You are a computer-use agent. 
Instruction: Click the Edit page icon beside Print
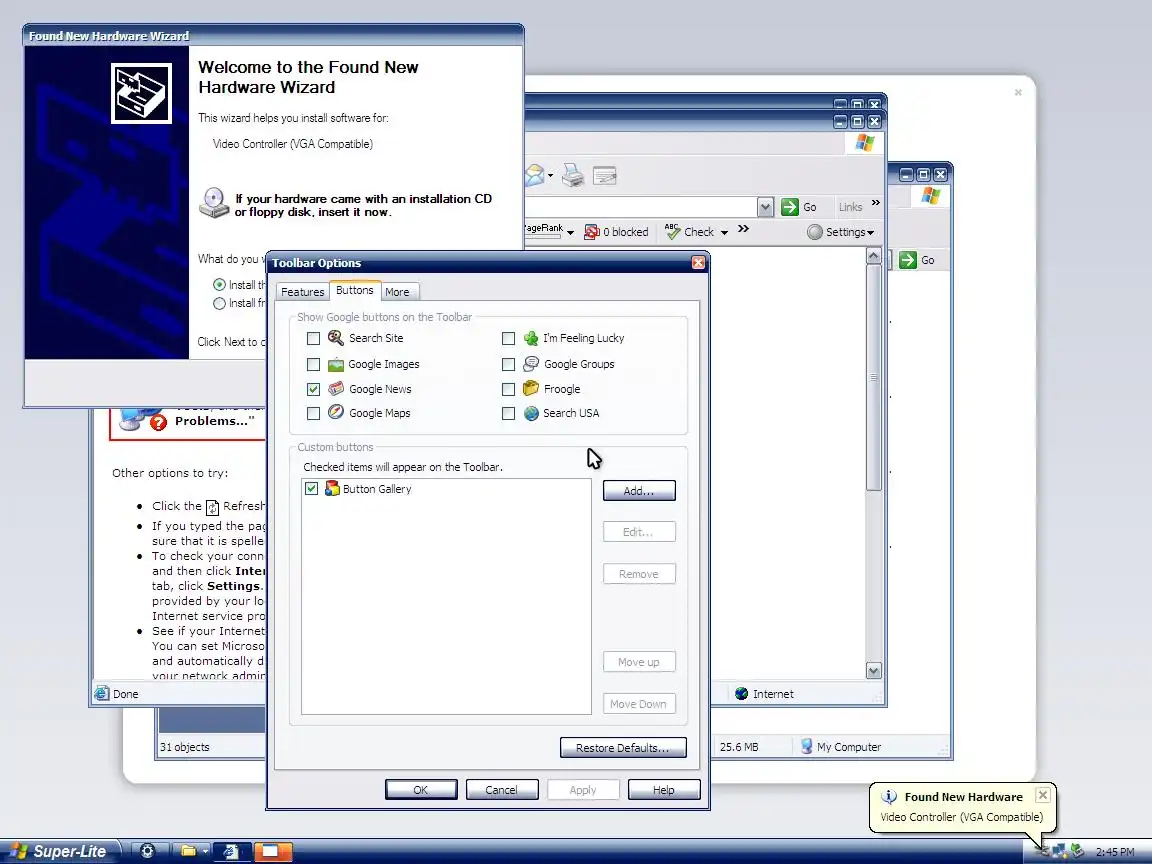coord(605,176)
